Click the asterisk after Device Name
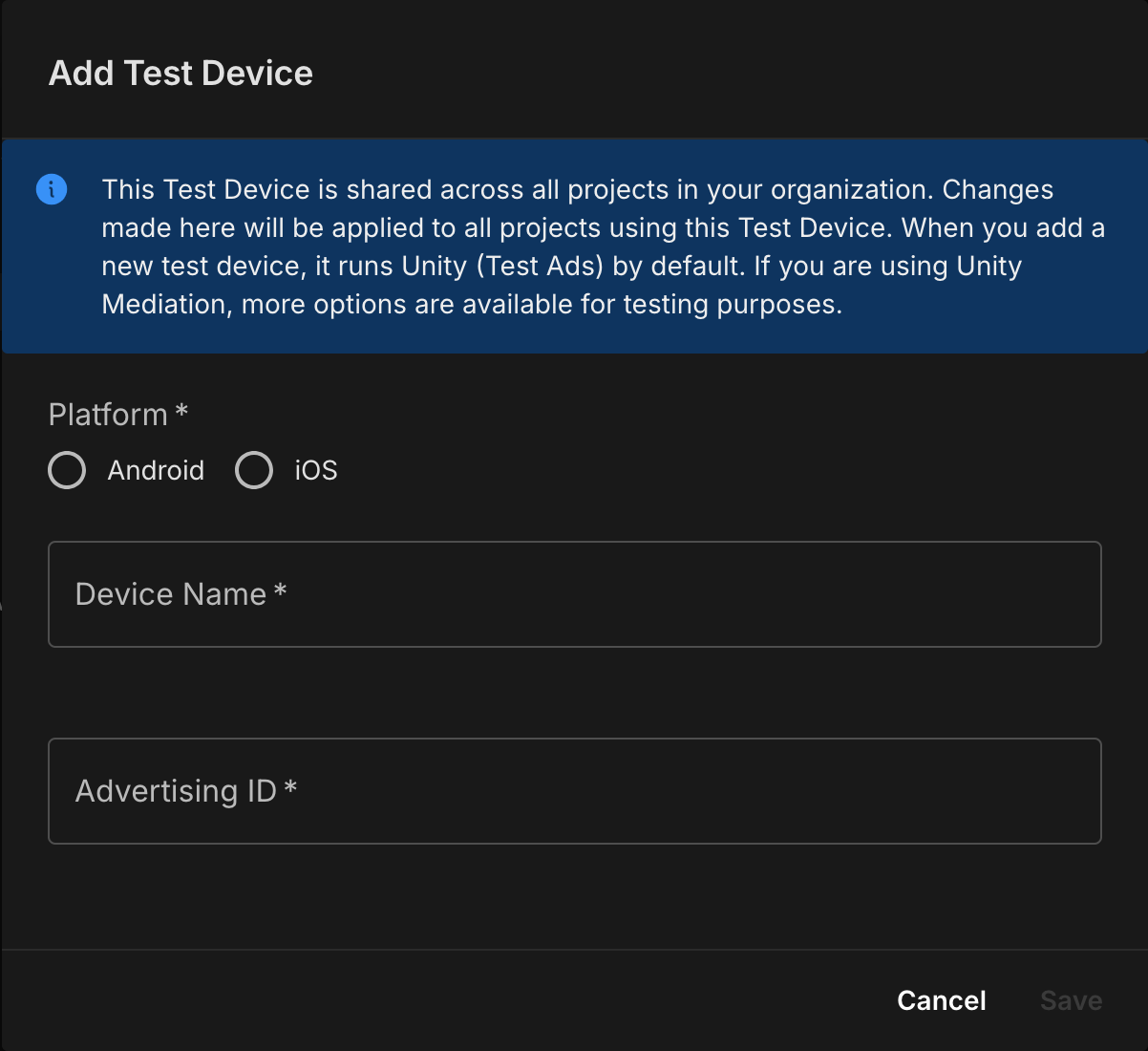This screenshot has width=1148, height=1051. [281, 591]
